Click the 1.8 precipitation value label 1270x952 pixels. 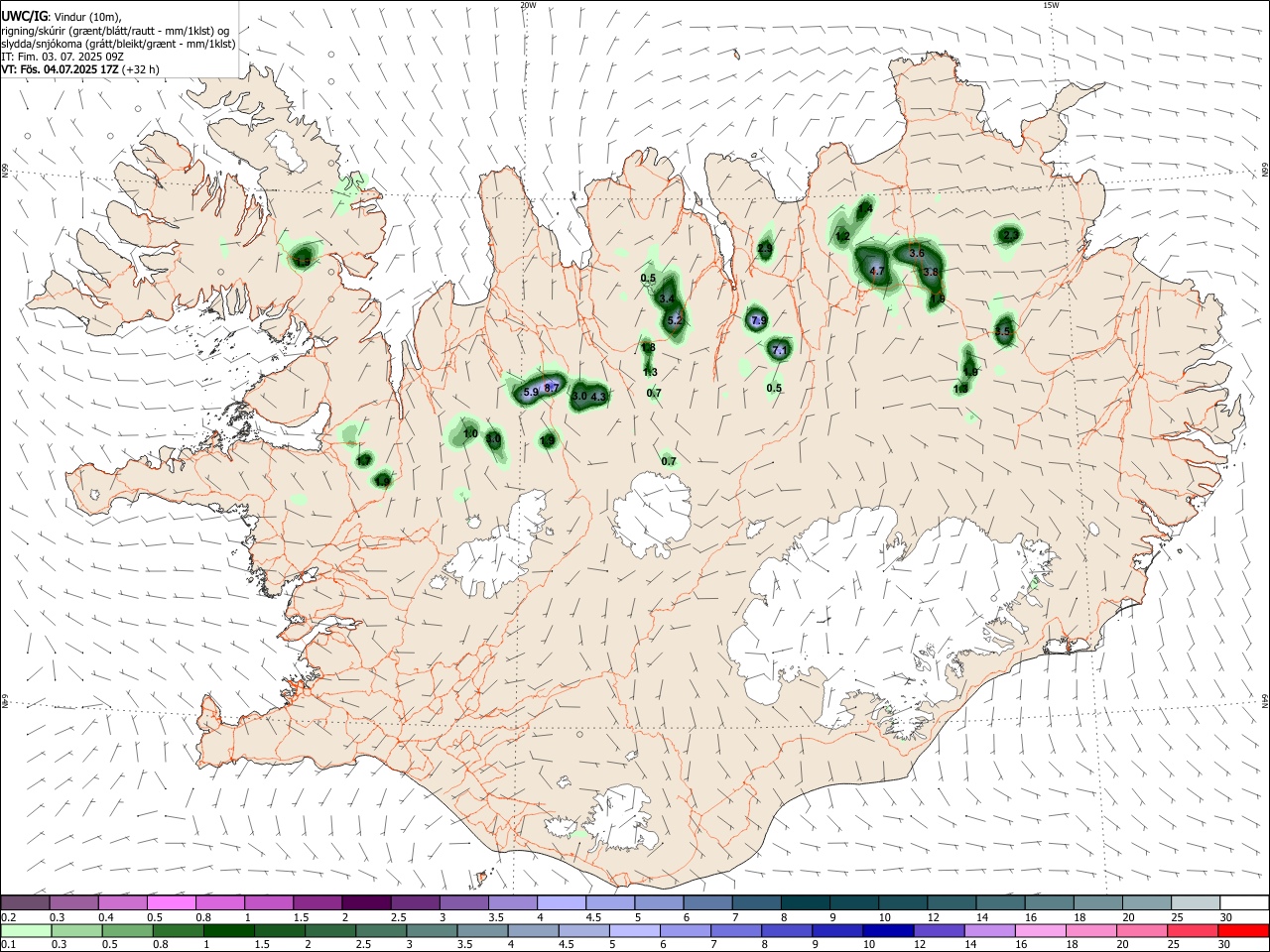click(648, 348)
